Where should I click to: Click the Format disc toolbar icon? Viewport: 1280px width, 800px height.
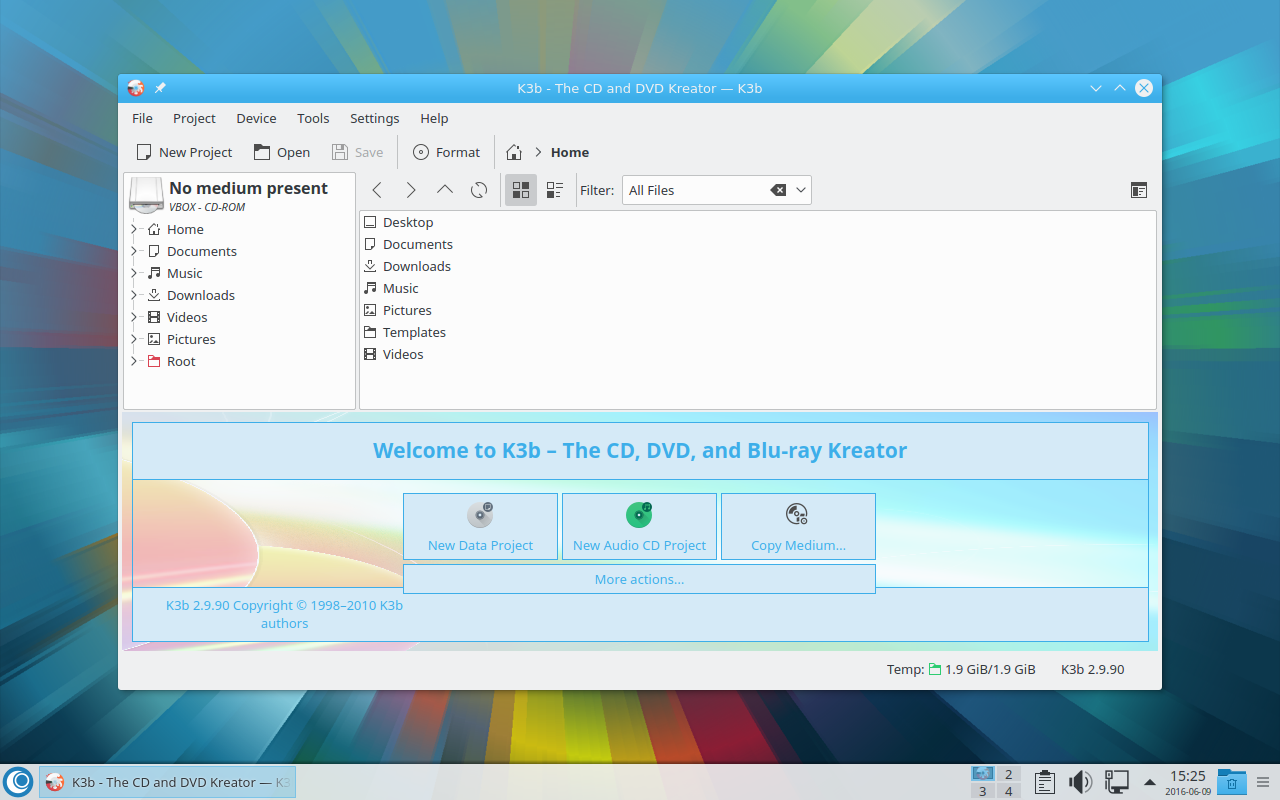point(421,152)
